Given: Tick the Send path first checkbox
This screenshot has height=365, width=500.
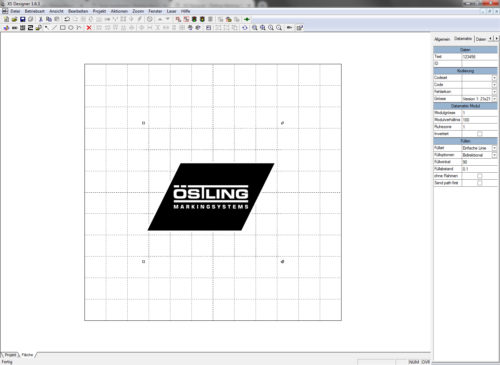Looking at the screenshot, I should [479, 183].
